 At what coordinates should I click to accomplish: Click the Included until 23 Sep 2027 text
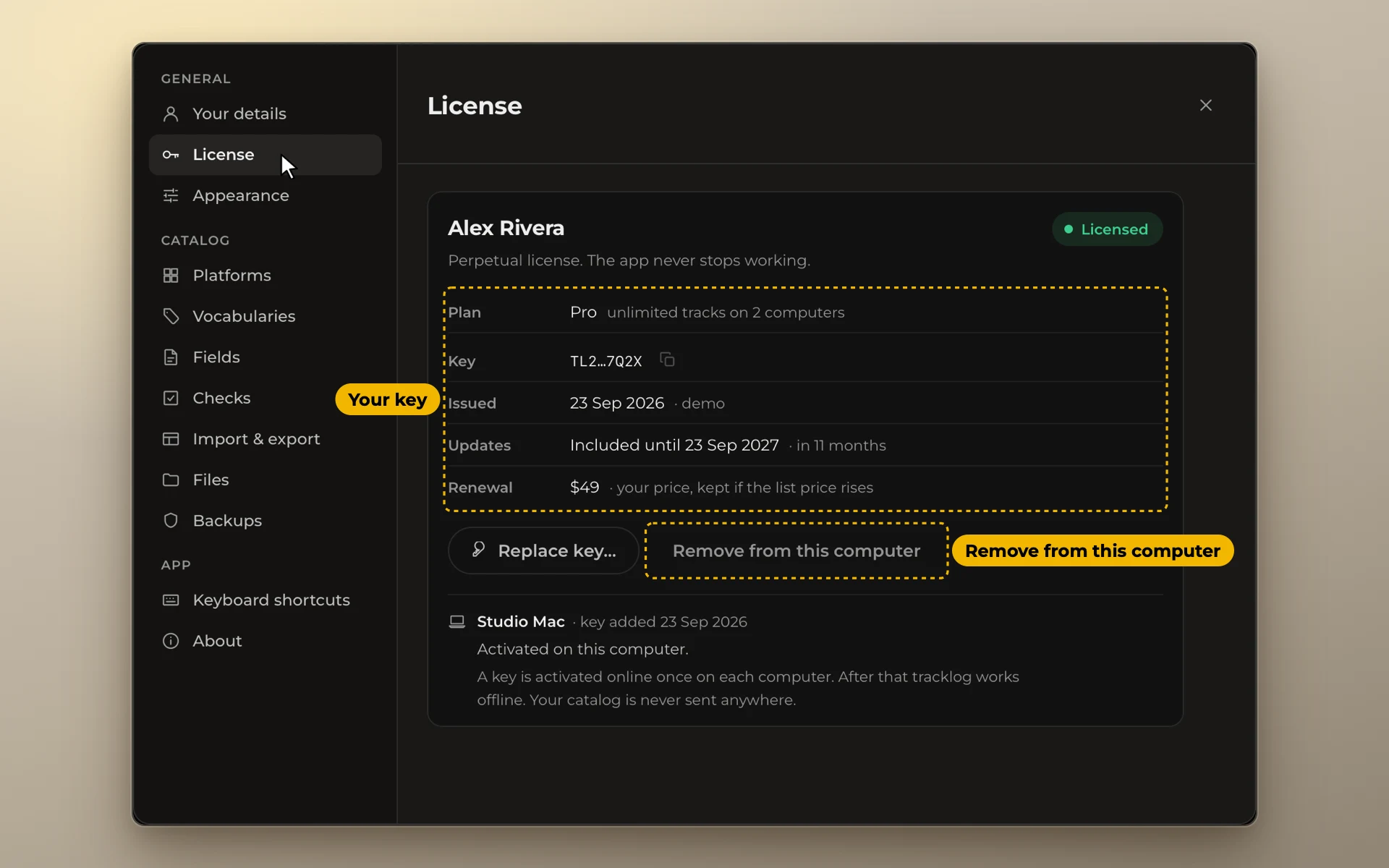674,445
